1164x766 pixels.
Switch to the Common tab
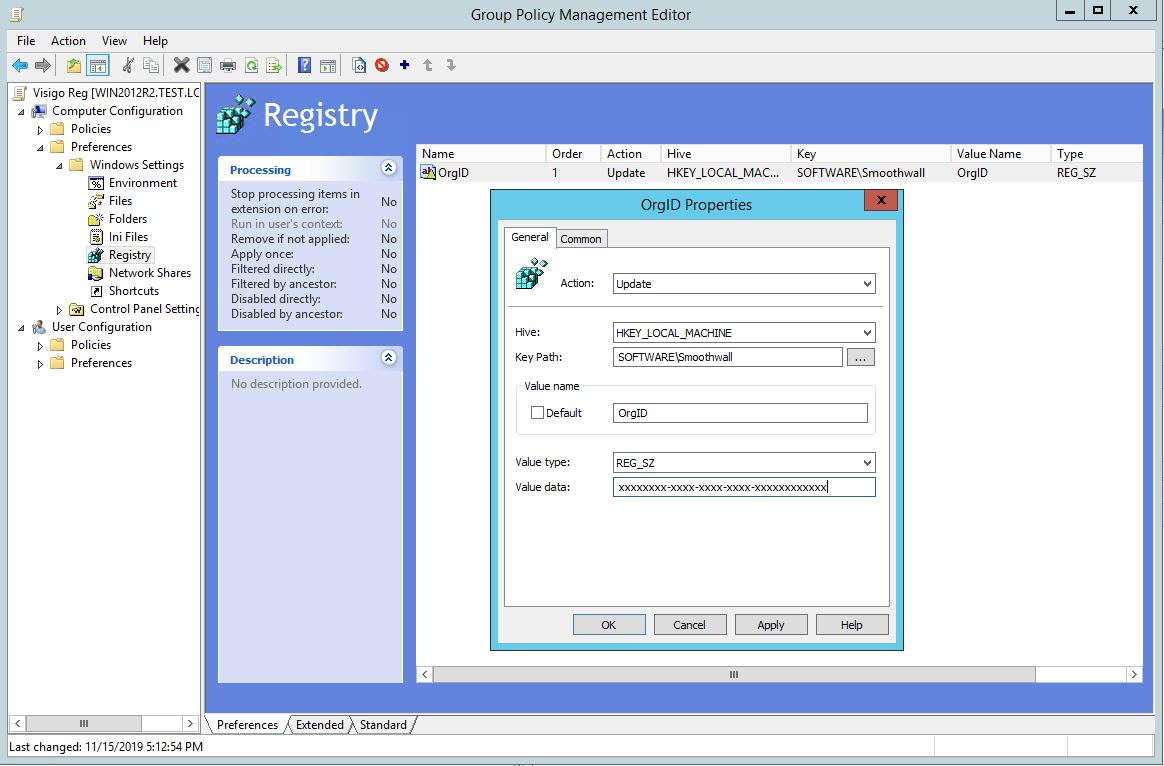581,238
